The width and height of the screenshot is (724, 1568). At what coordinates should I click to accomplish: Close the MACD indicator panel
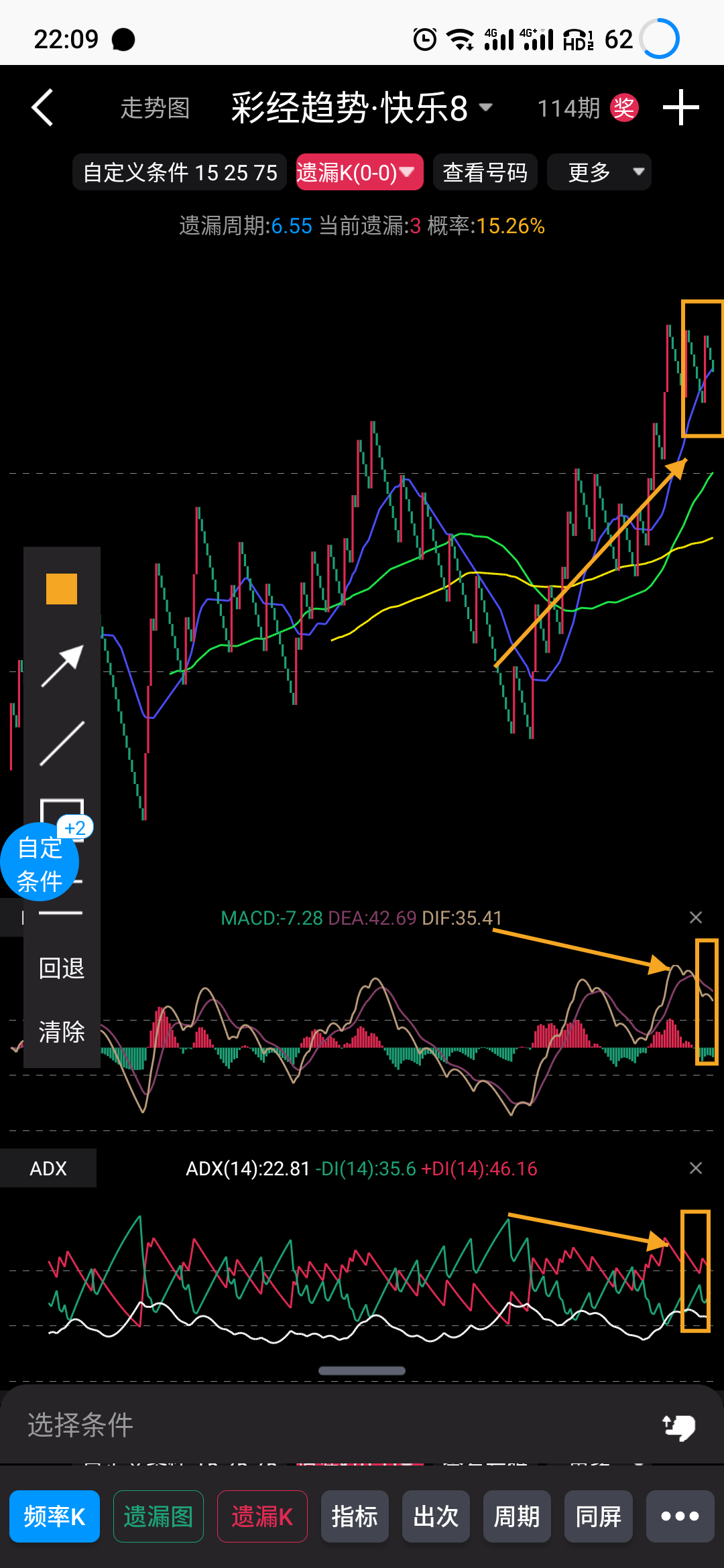(x=696, y=917)
